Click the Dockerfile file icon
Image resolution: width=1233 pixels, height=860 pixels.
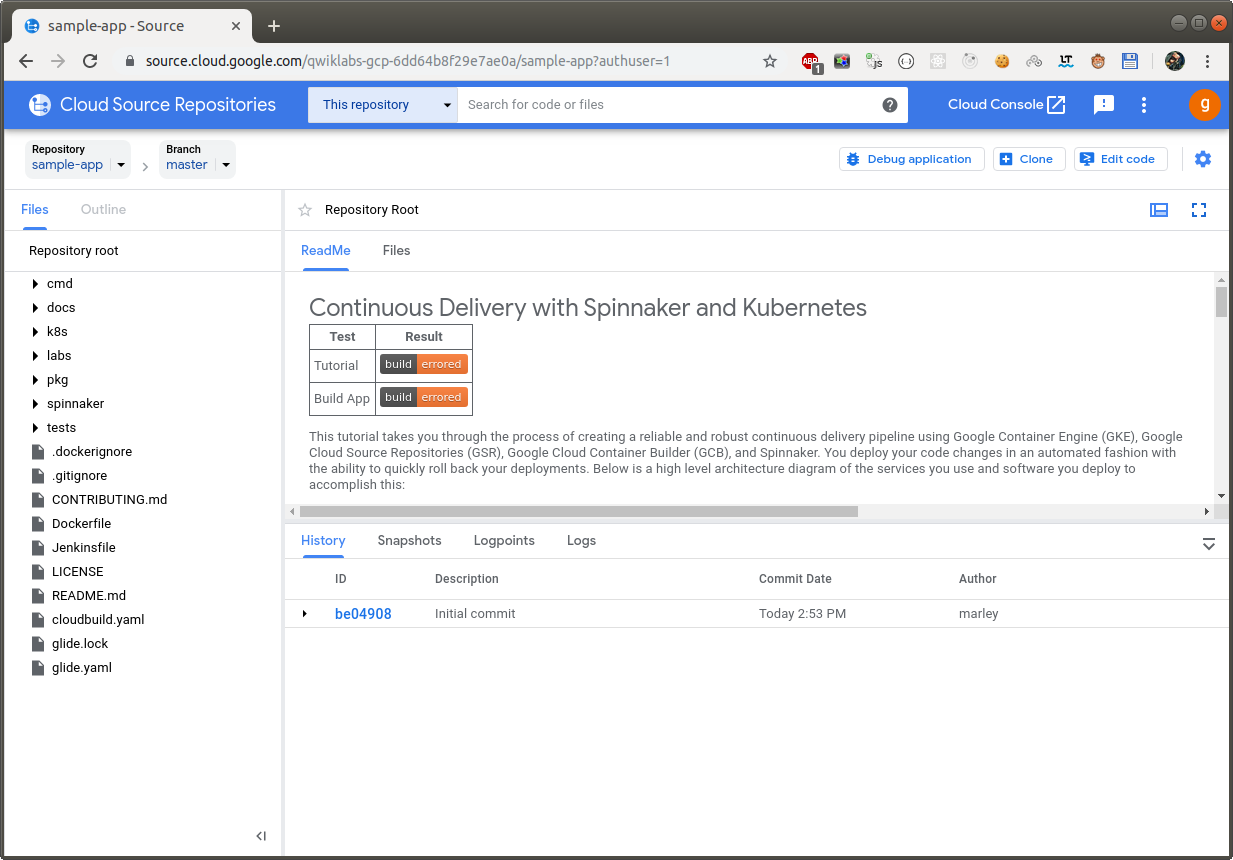click(x=37, y=524)
